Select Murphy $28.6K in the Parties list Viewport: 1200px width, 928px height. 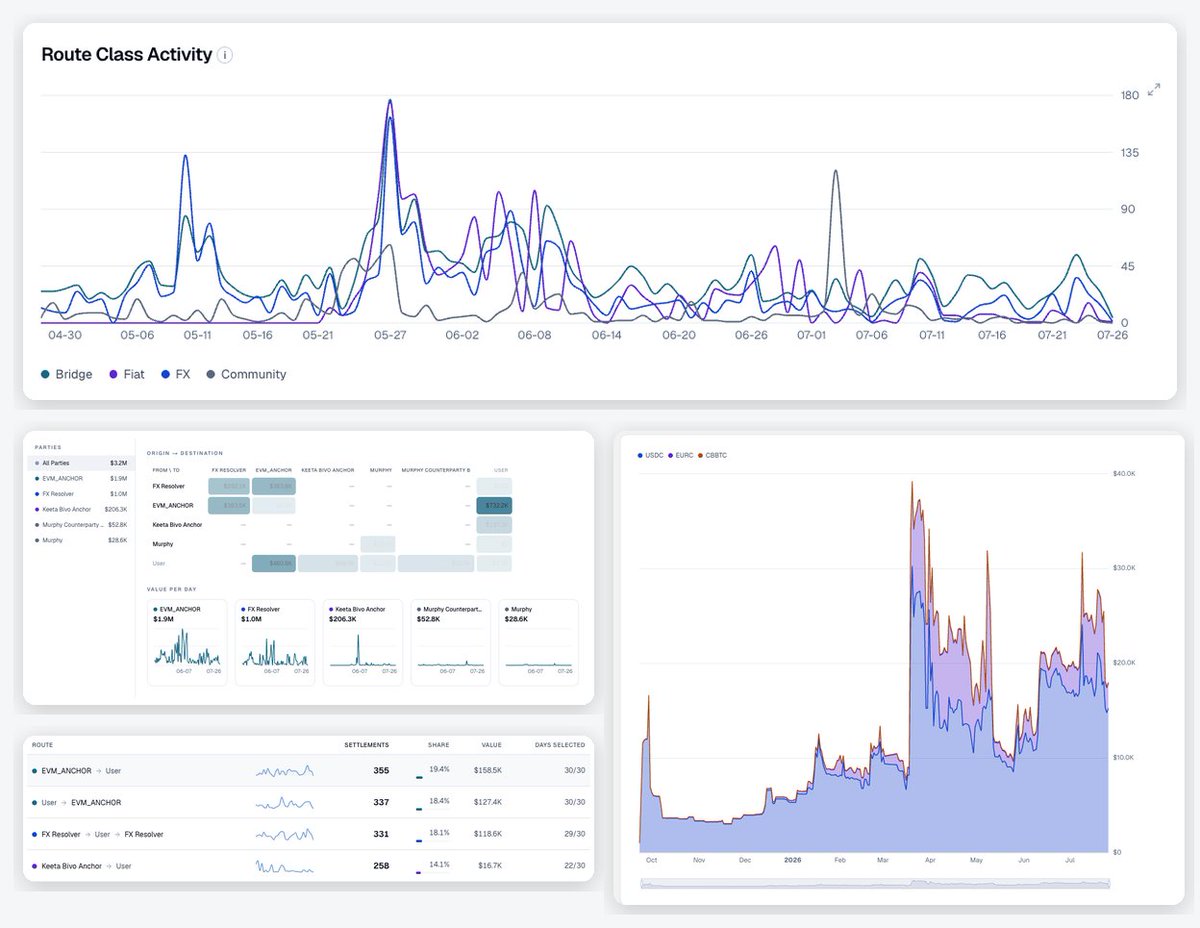[80, 539]
